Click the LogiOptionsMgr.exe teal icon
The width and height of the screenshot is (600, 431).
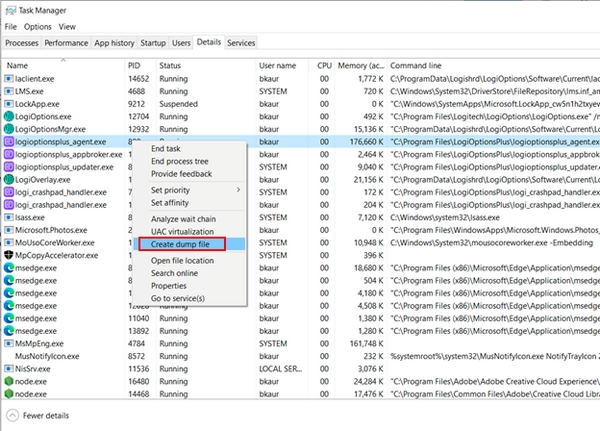[x=8, y=129]
